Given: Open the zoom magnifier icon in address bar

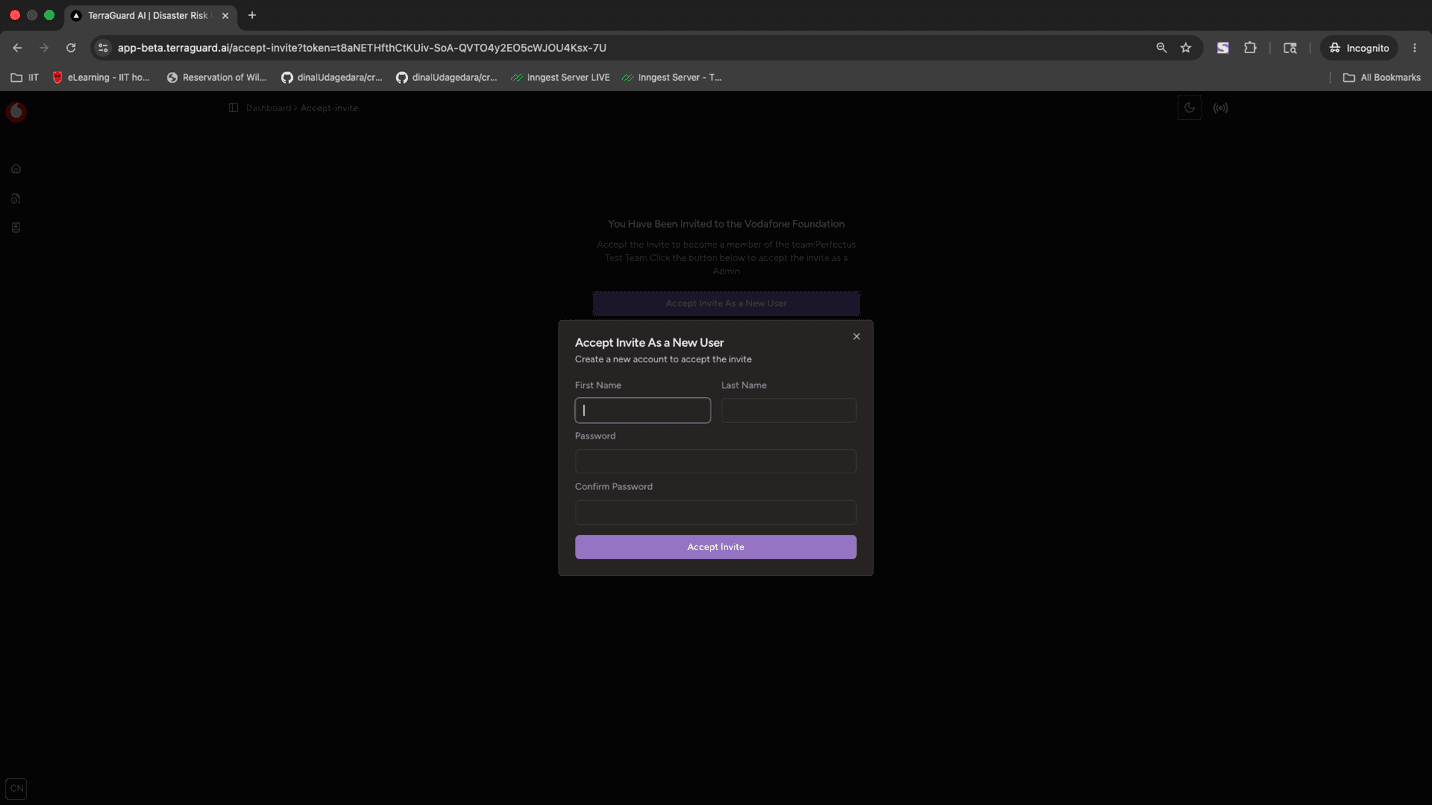Looking at the screenshot, I should (1161, 48).
